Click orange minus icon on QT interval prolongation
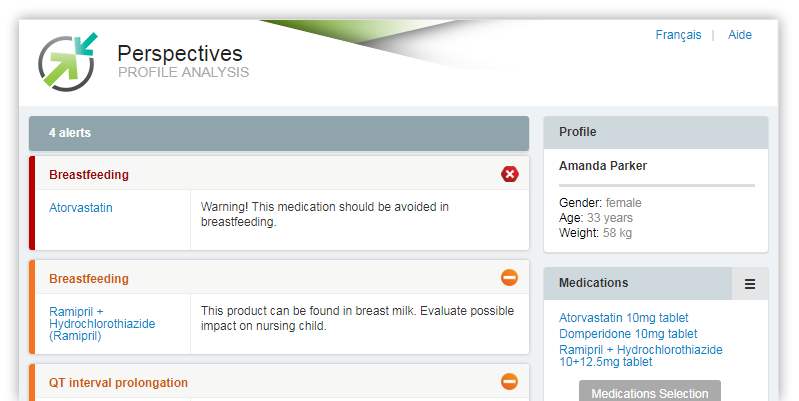Screen dimensions: 799x401 pos(510,382)
